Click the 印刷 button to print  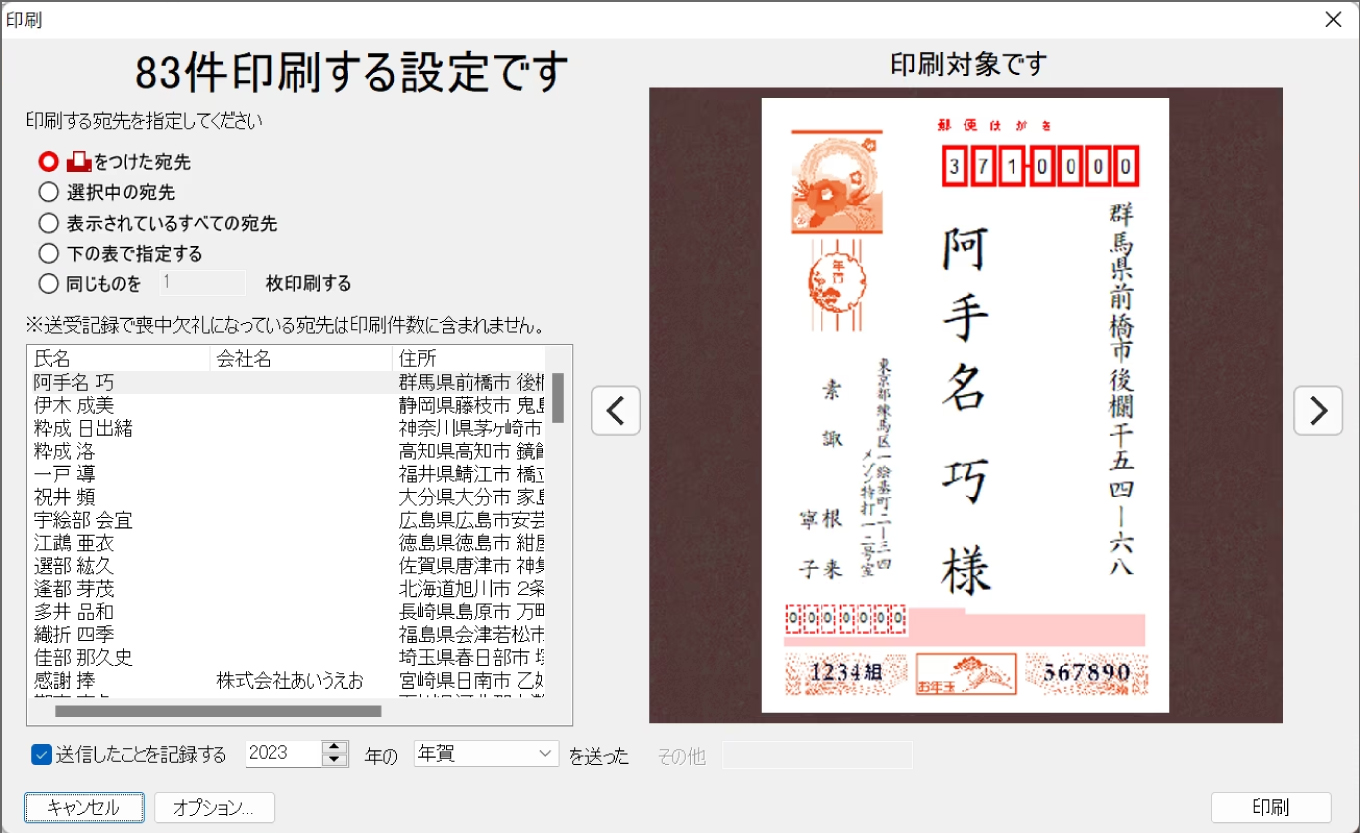point(1270,808)
